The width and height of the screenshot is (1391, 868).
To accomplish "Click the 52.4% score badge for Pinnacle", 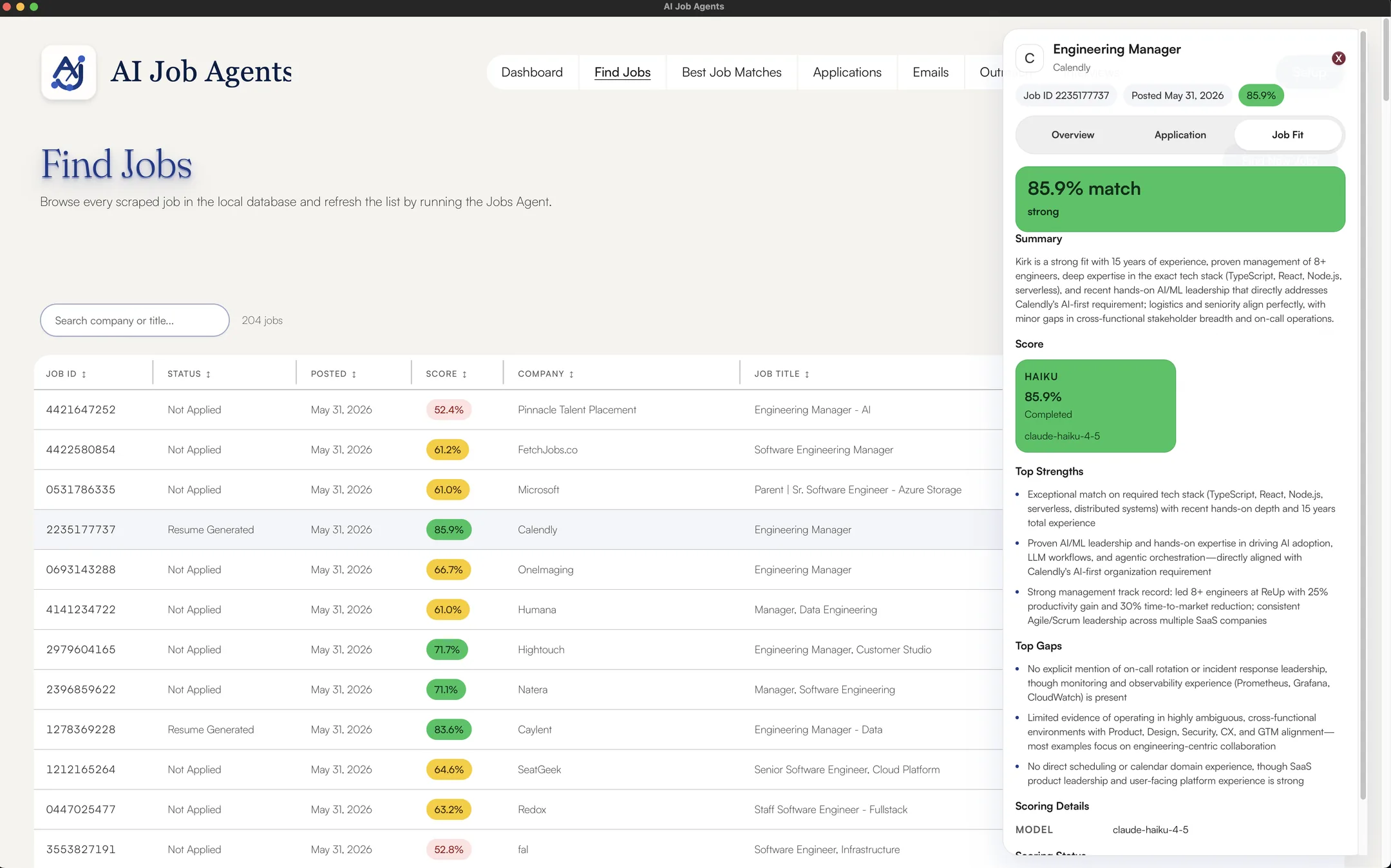I will click(449, 410).
